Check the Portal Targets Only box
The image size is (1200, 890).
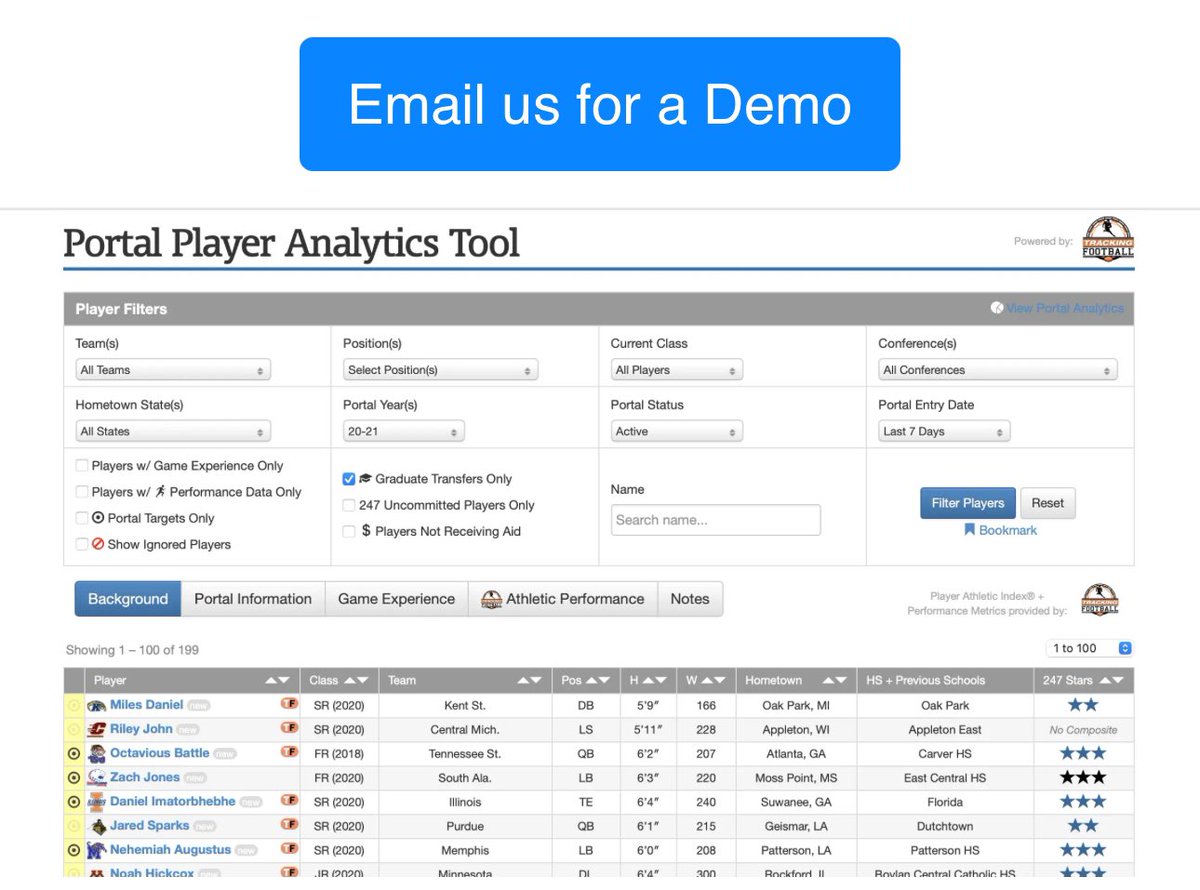(82, 518)
